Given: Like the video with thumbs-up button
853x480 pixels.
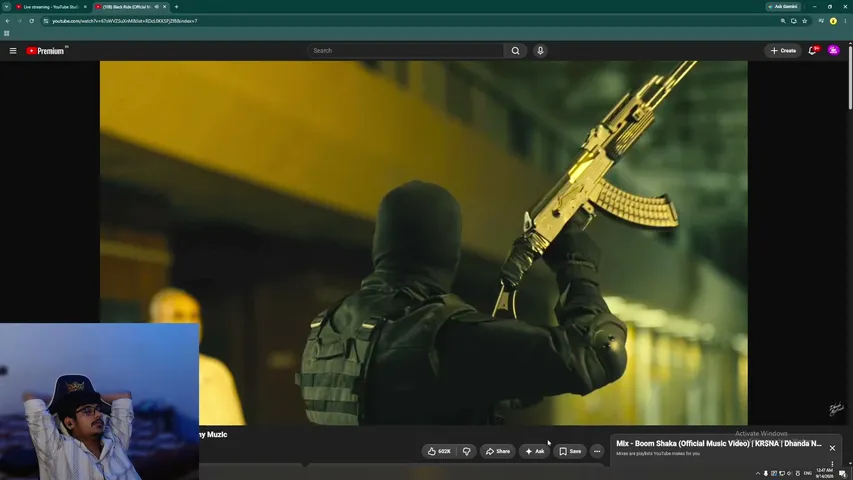Looking at the screenshot, I should coord(440,451).
